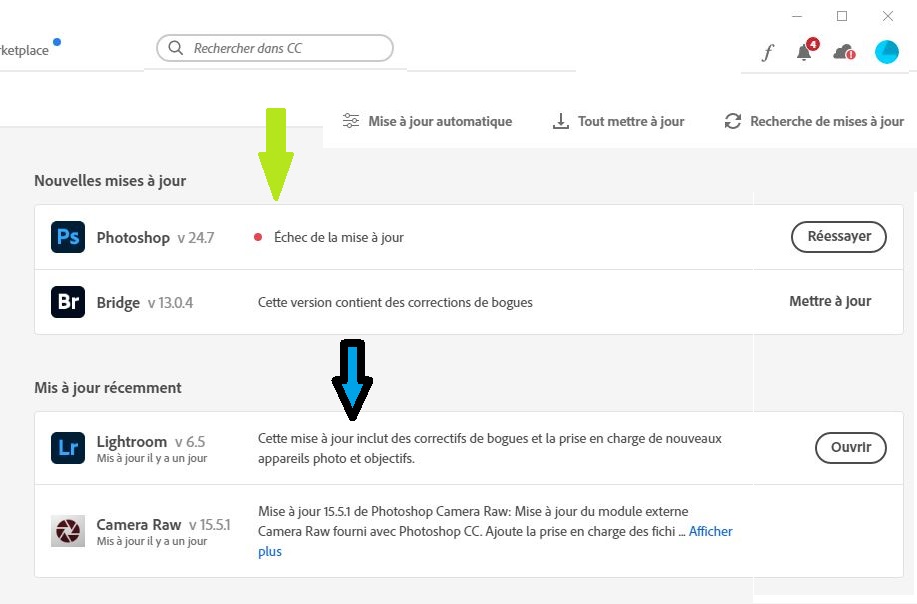Open the fonts icon in header

pyautogui.click(x=768, y=52)
